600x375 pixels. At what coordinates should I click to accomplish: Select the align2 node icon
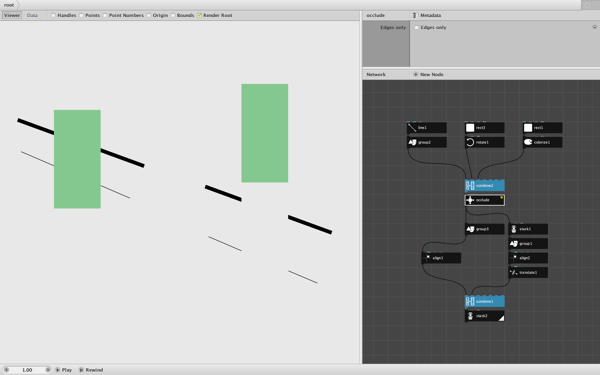pyautogui.click(x=514, y=258)
